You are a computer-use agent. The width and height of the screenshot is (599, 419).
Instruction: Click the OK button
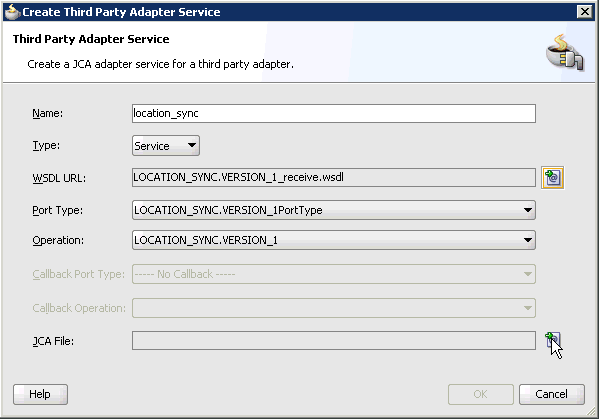(481, 394)
